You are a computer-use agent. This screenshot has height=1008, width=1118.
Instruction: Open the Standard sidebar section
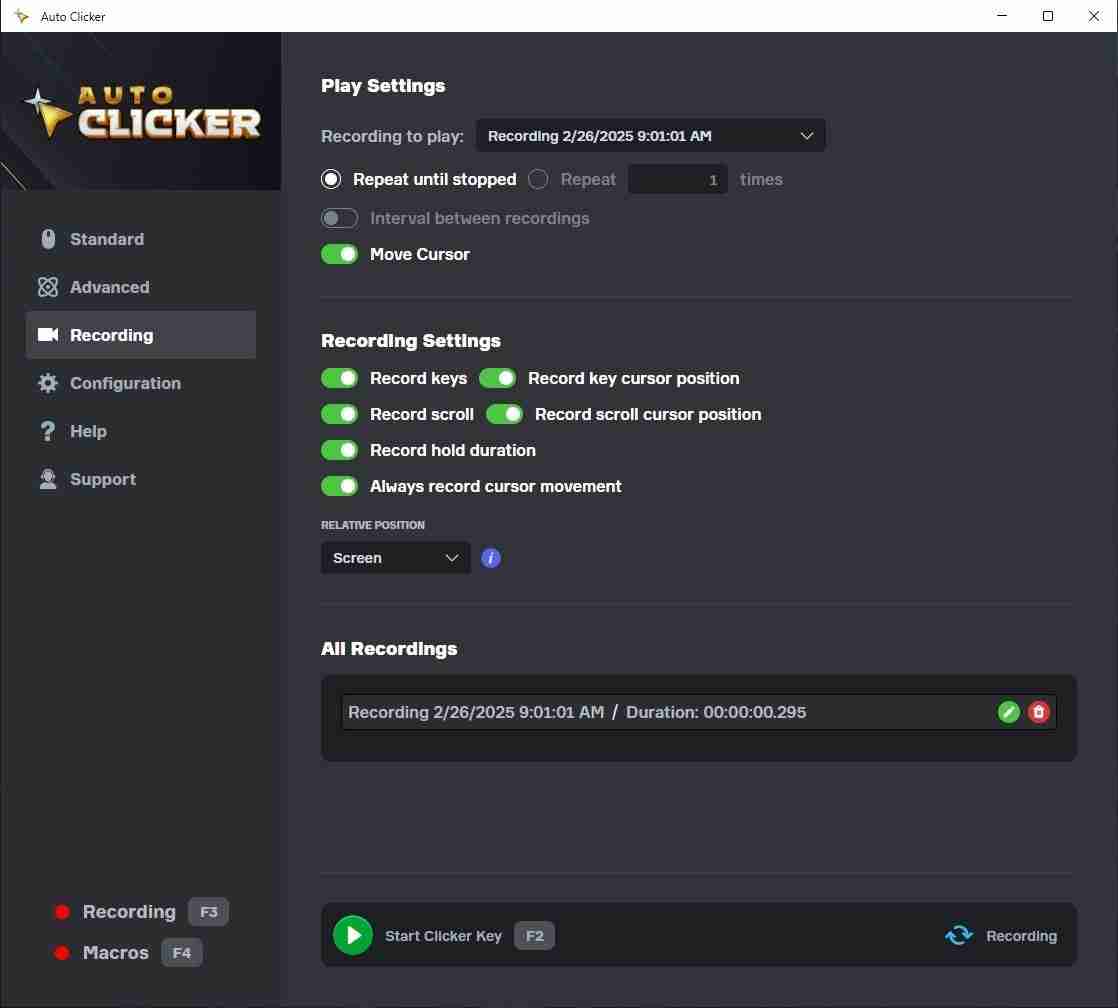pyautogui.click(x=107, y=239)
